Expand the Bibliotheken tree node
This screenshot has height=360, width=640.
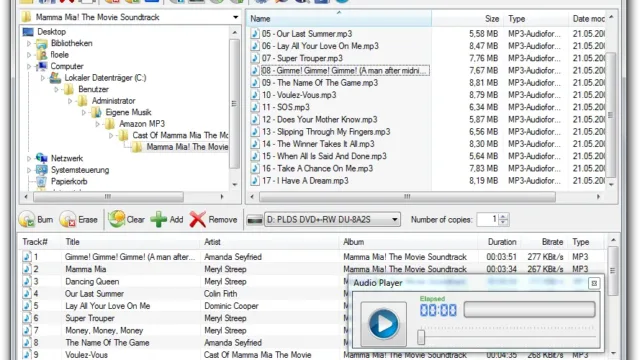pyautogui.click(x=29, y=43)
